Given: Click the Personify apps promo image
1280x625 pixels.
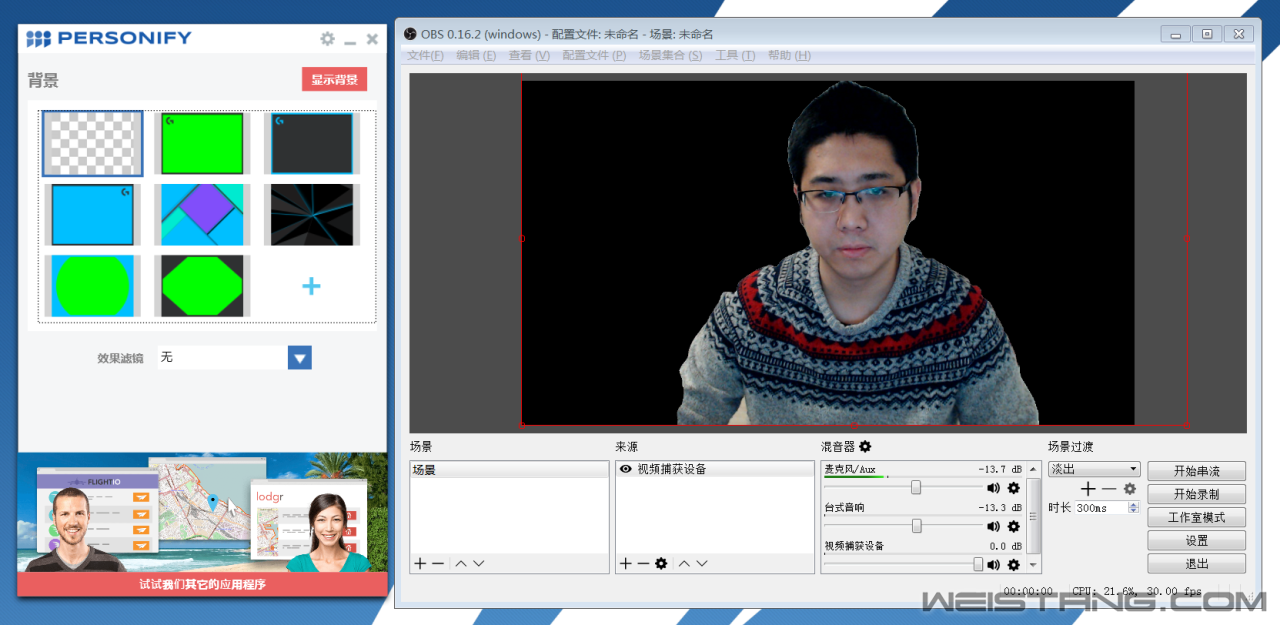Looking at the screenshot, I should (x=202, y=513).
